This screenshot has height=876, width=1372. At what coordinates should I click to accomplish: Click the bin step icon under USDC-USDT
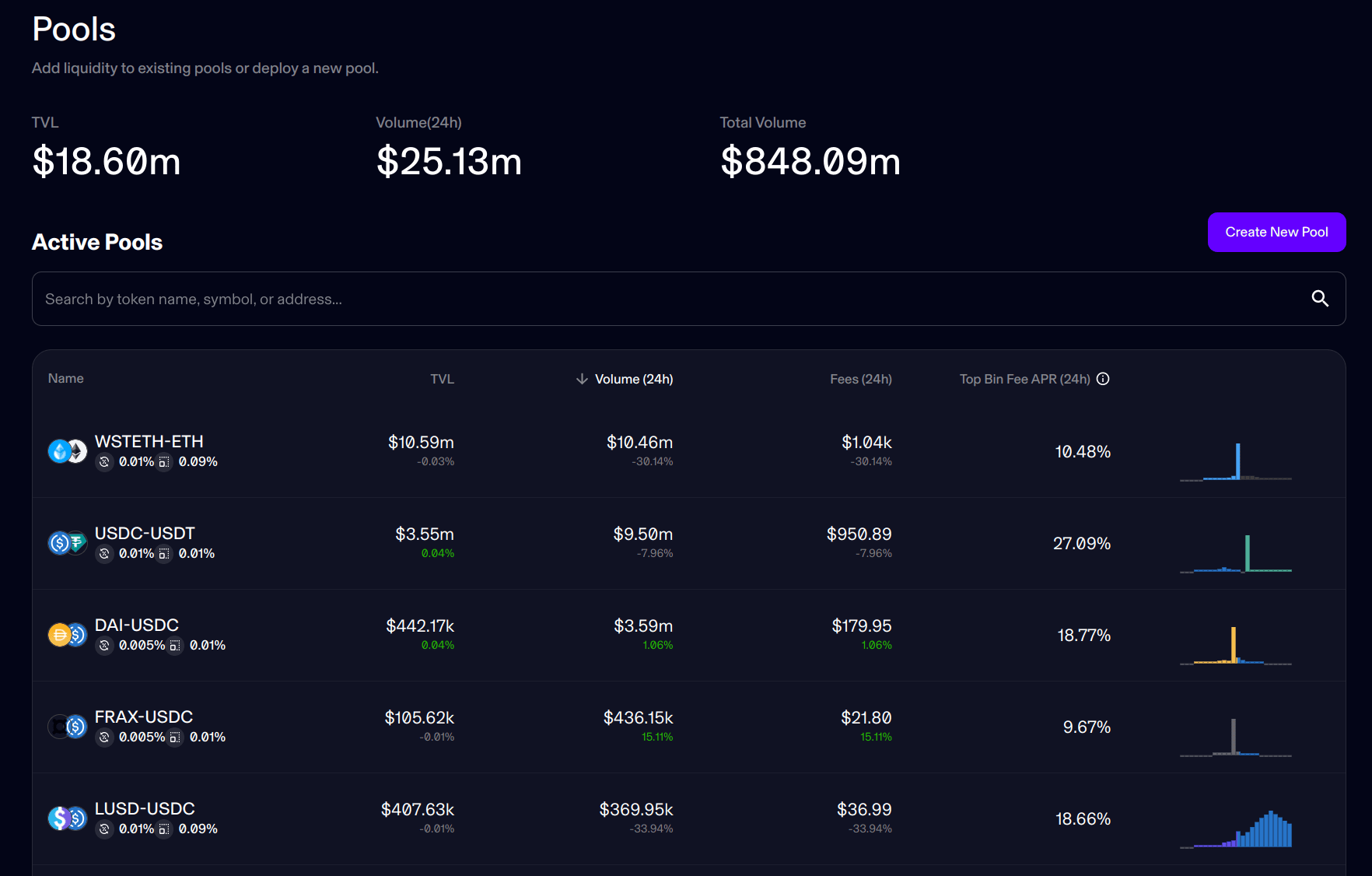tap(164, 554)
